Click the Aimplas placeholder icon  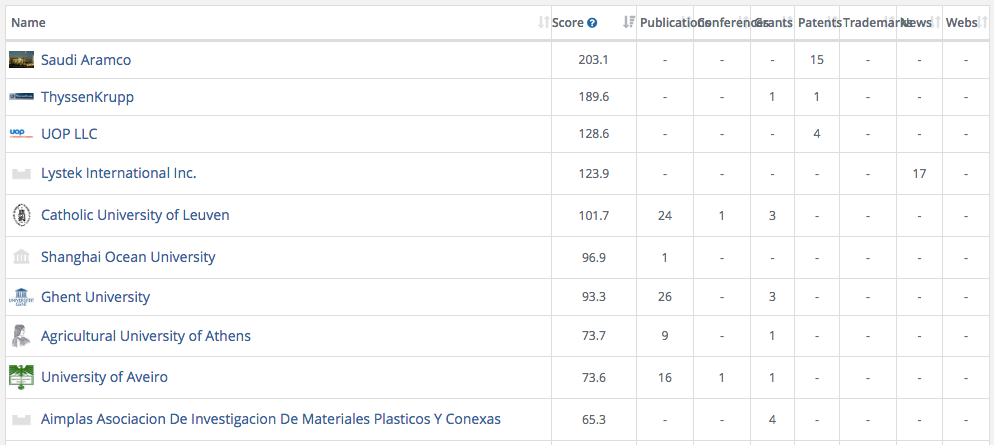(22, 420)
